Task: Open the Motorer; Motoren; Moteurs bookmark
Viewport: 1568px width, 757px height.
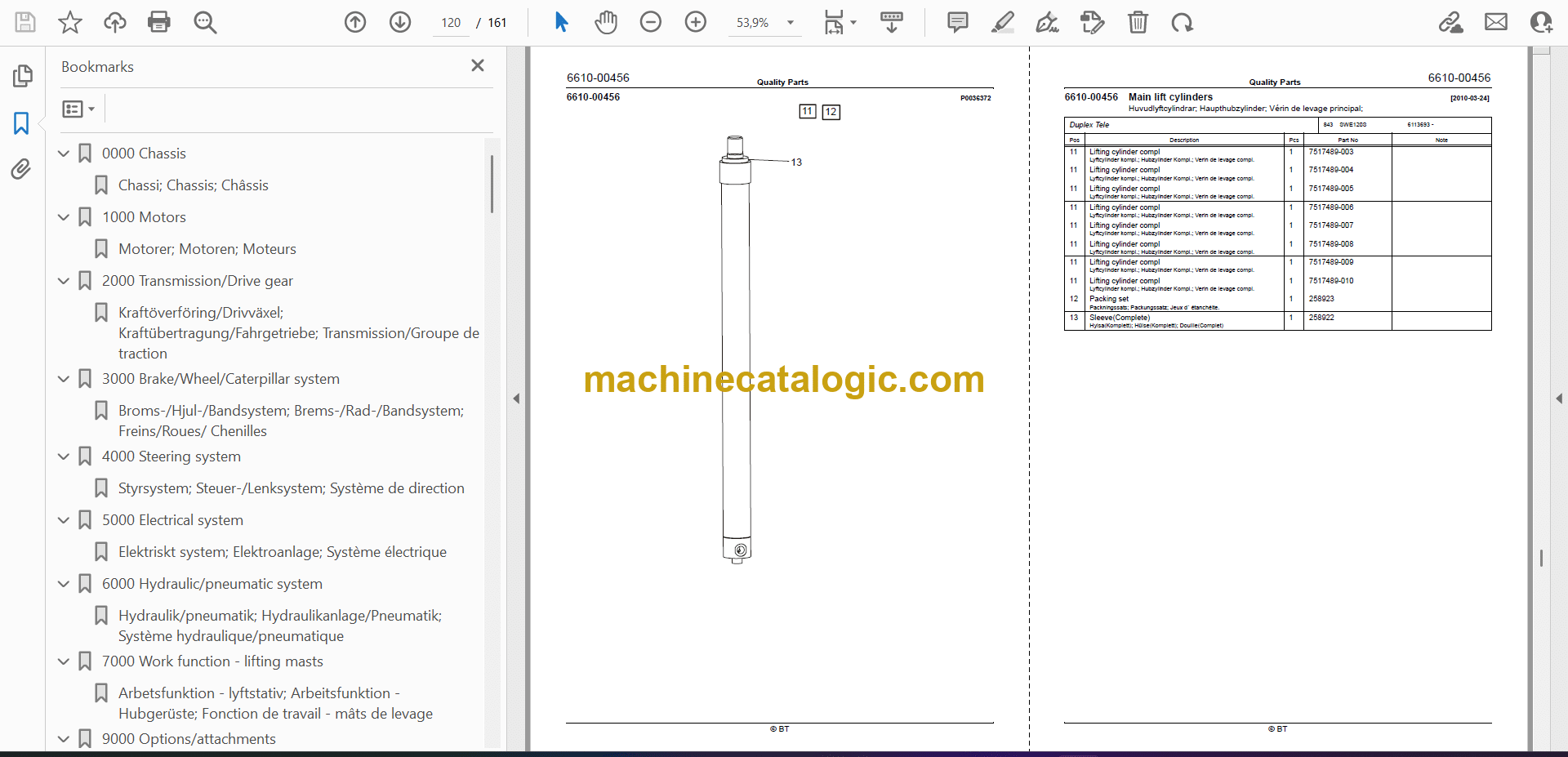Action: [207, 249]
